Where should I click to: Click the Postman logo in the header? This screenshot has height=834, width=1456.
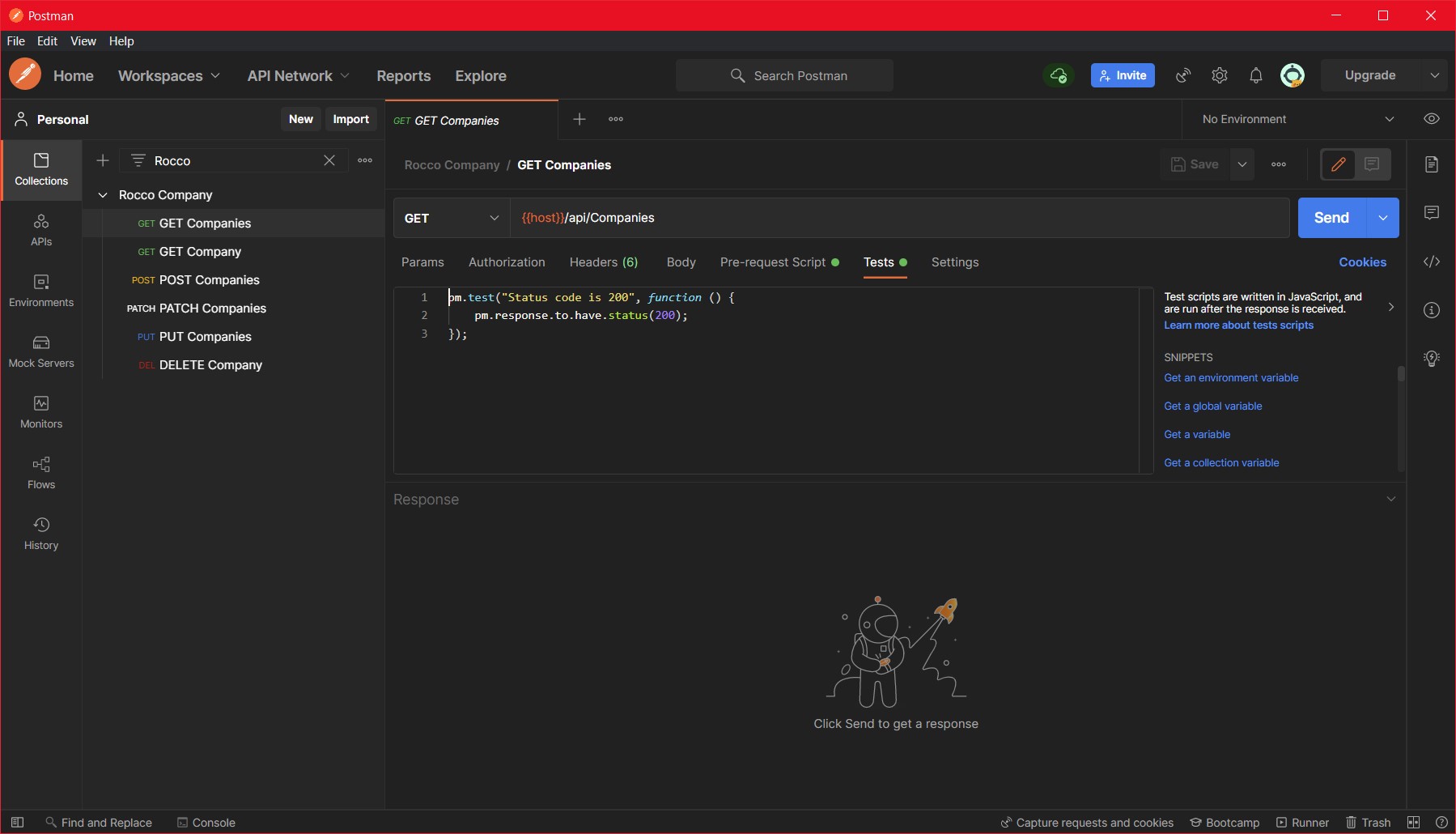click(25, 74)
